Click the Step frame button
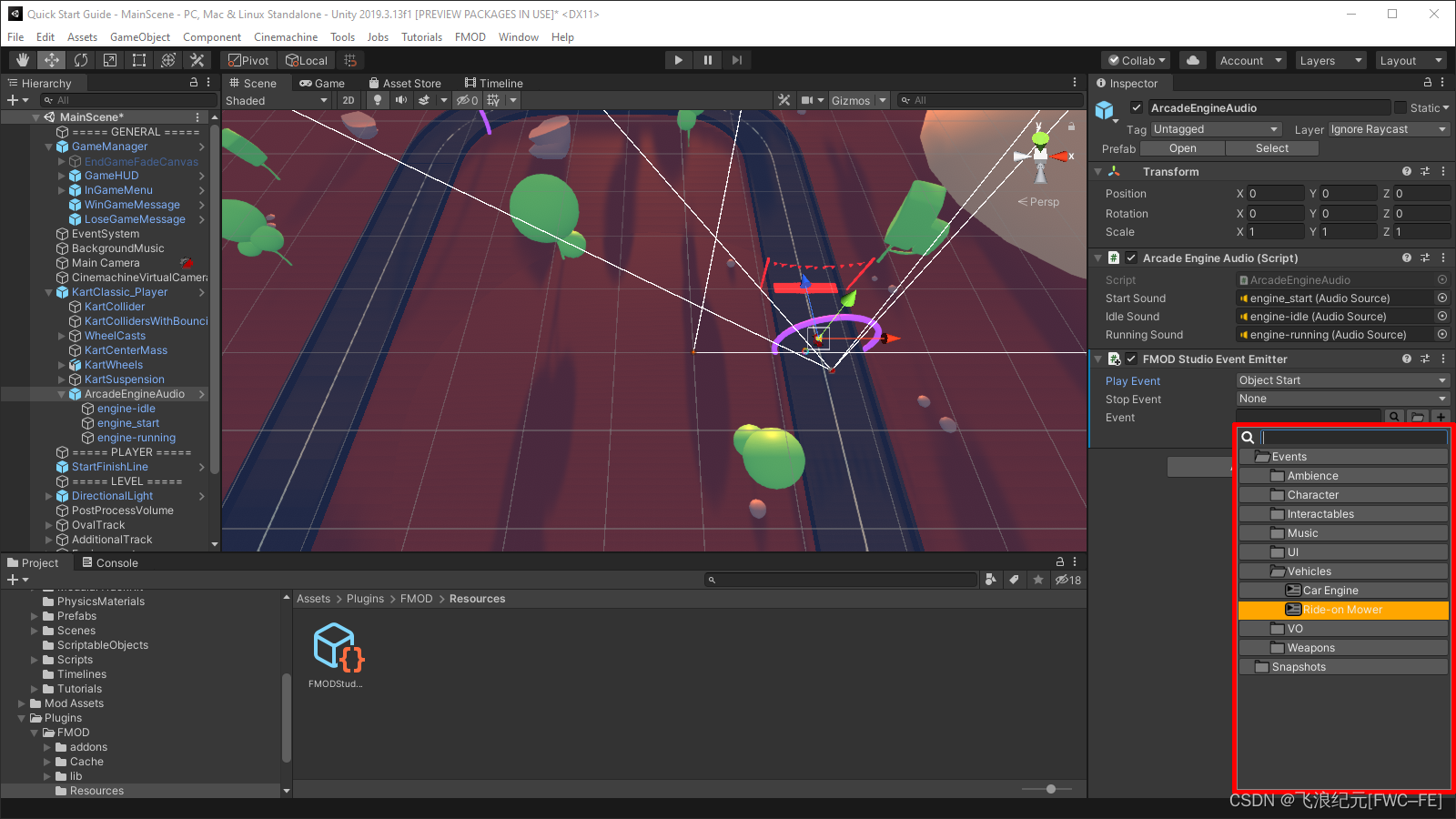 [737, 60]
